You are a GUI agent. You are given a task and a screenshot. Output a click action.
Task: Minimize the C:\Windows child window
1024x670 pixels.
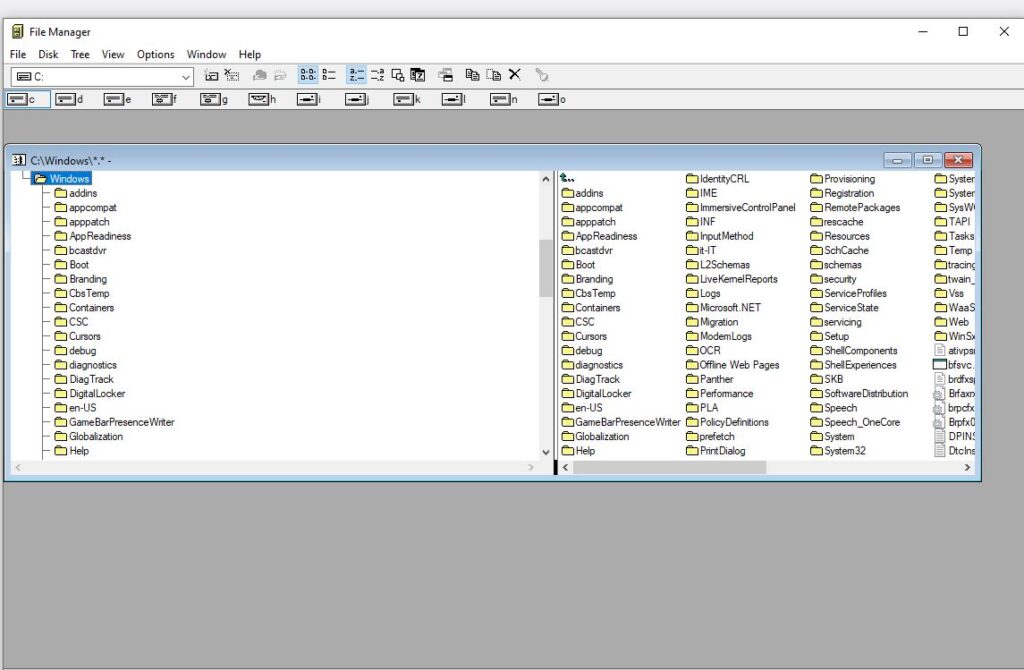(x=897, y=160)
